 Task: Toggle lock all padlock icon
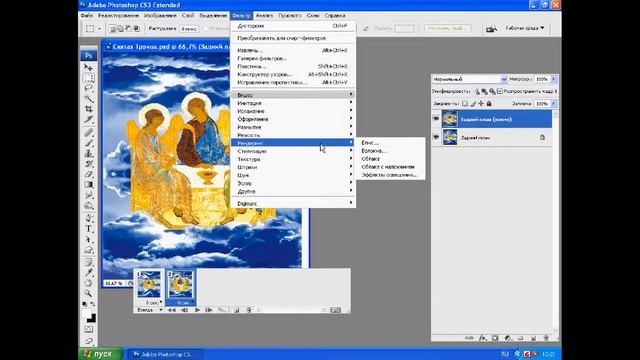[489, 104]
